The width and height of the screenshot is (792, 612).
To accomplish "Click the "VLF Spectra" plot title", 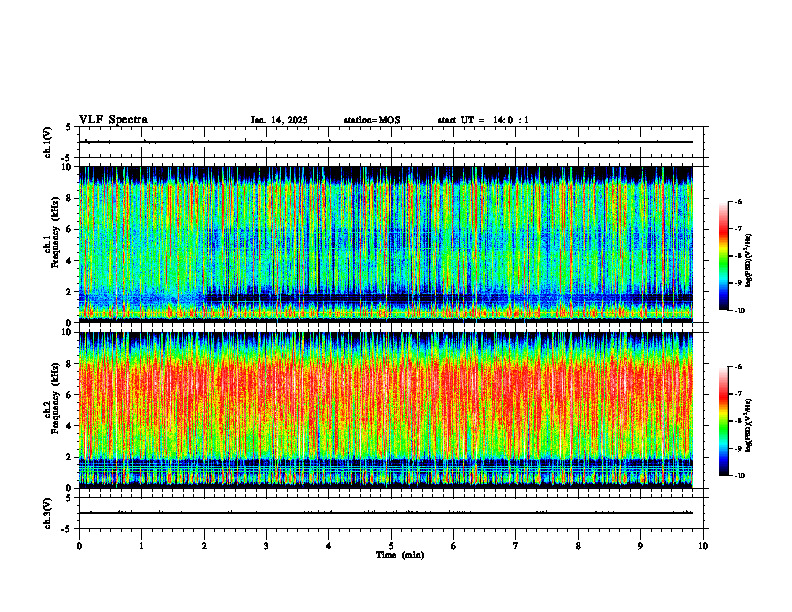I will tap(113, 119).
